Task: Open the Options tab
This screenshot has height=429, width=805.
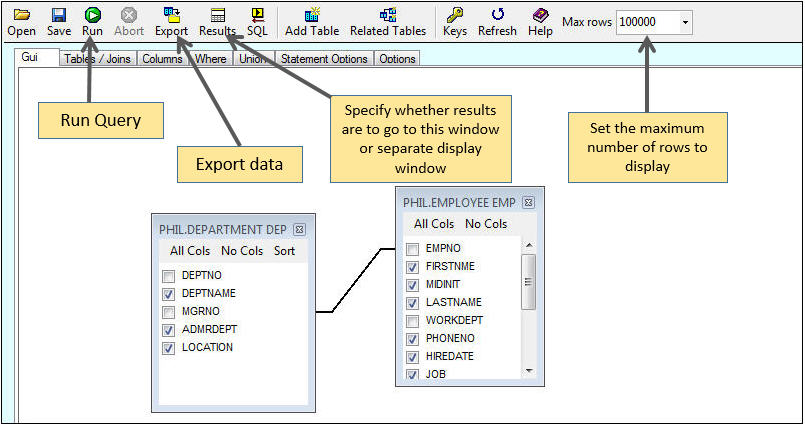Action: click(x=397, y=58)
